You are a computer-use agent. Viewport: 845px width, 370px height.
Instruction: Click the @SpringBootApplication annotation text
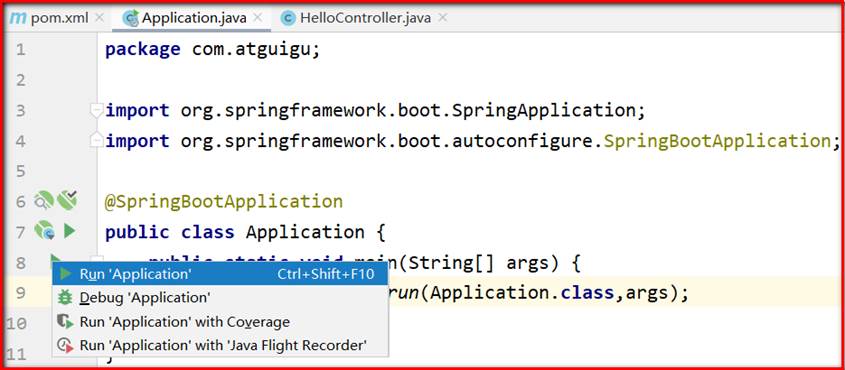[224, 201]
